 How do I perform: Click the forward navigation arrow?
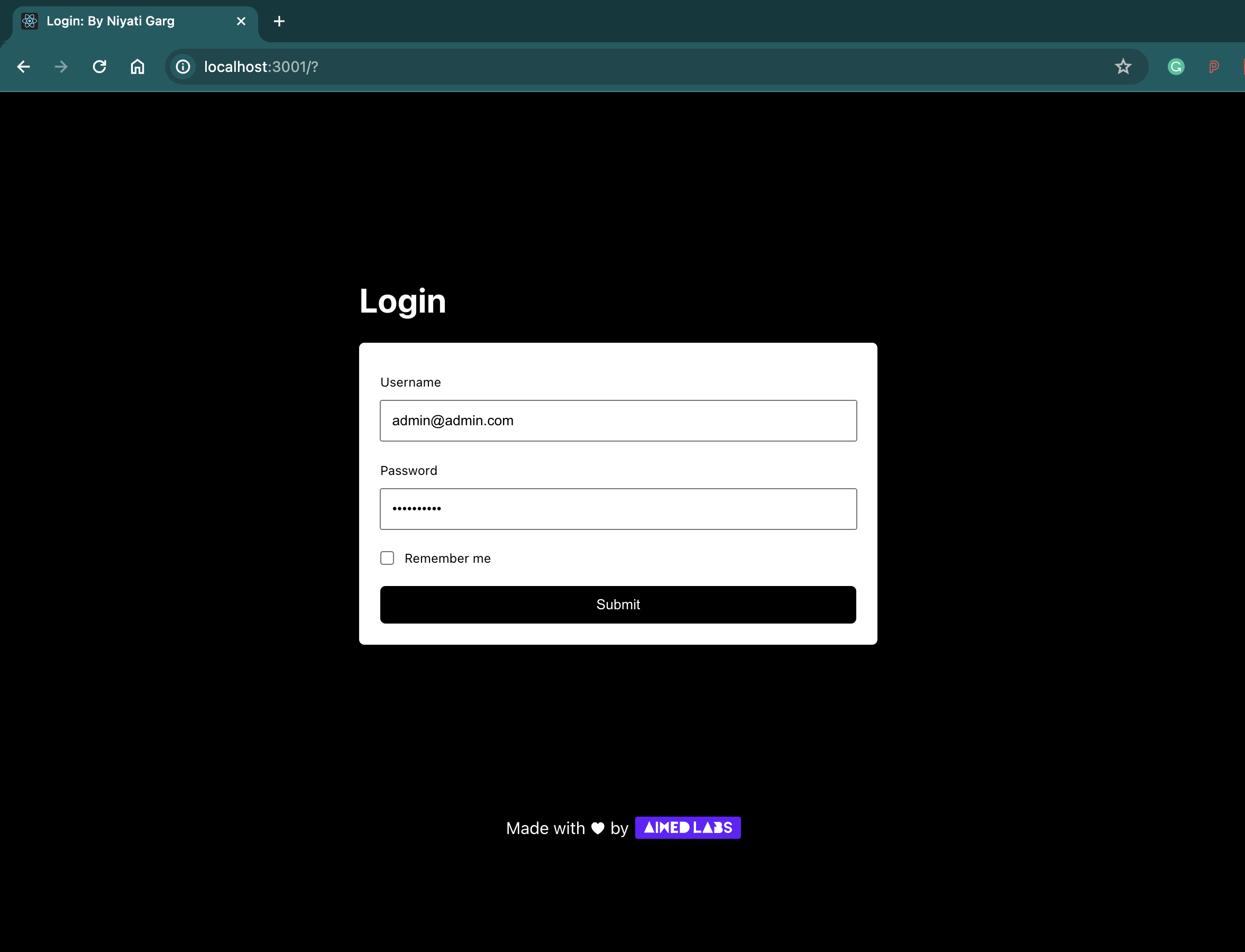coord(61,66)
